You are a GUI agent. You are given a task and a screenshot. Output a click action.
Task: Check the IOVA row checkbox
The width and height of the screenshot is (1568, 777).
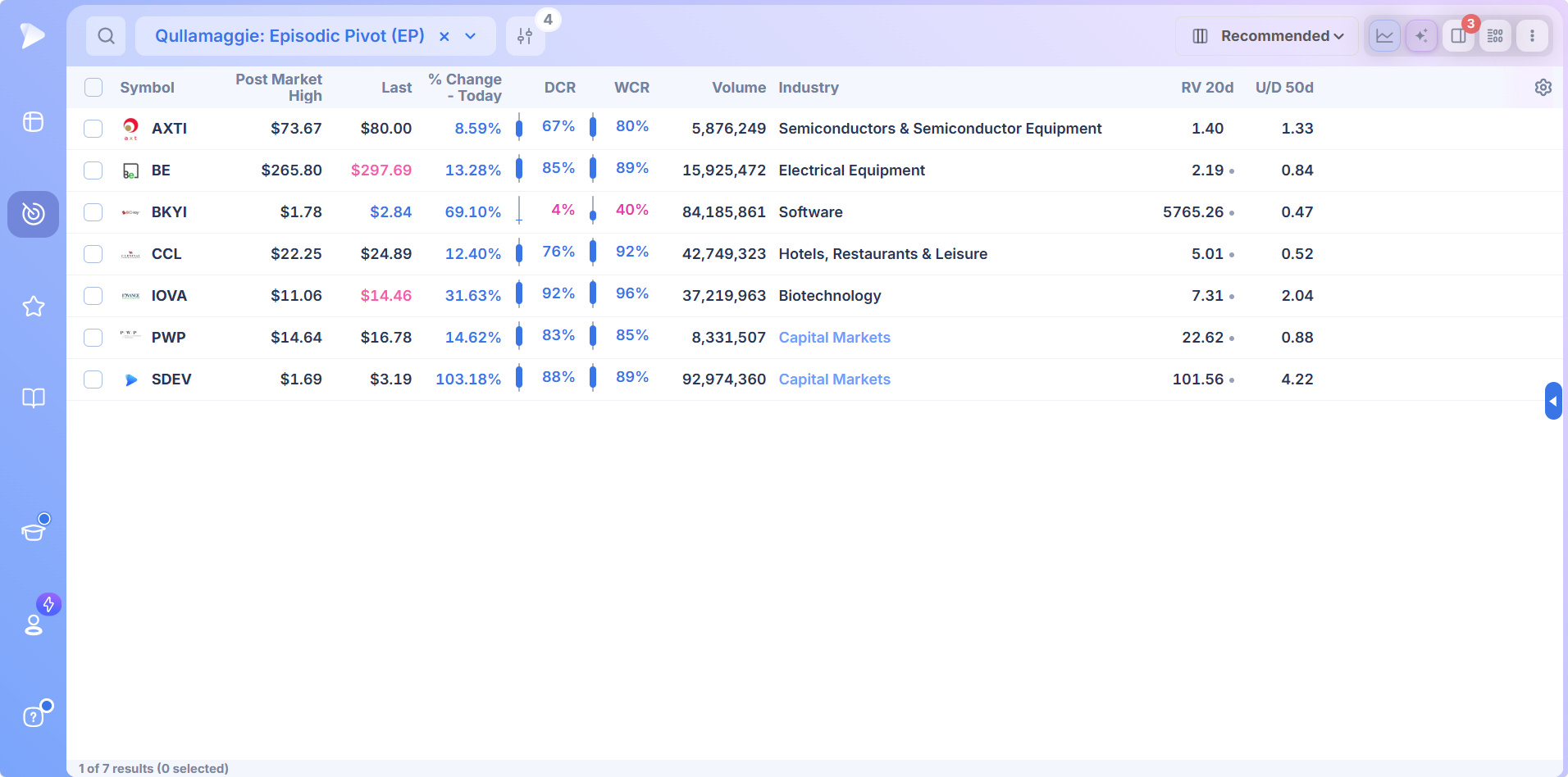pos(93,296)
